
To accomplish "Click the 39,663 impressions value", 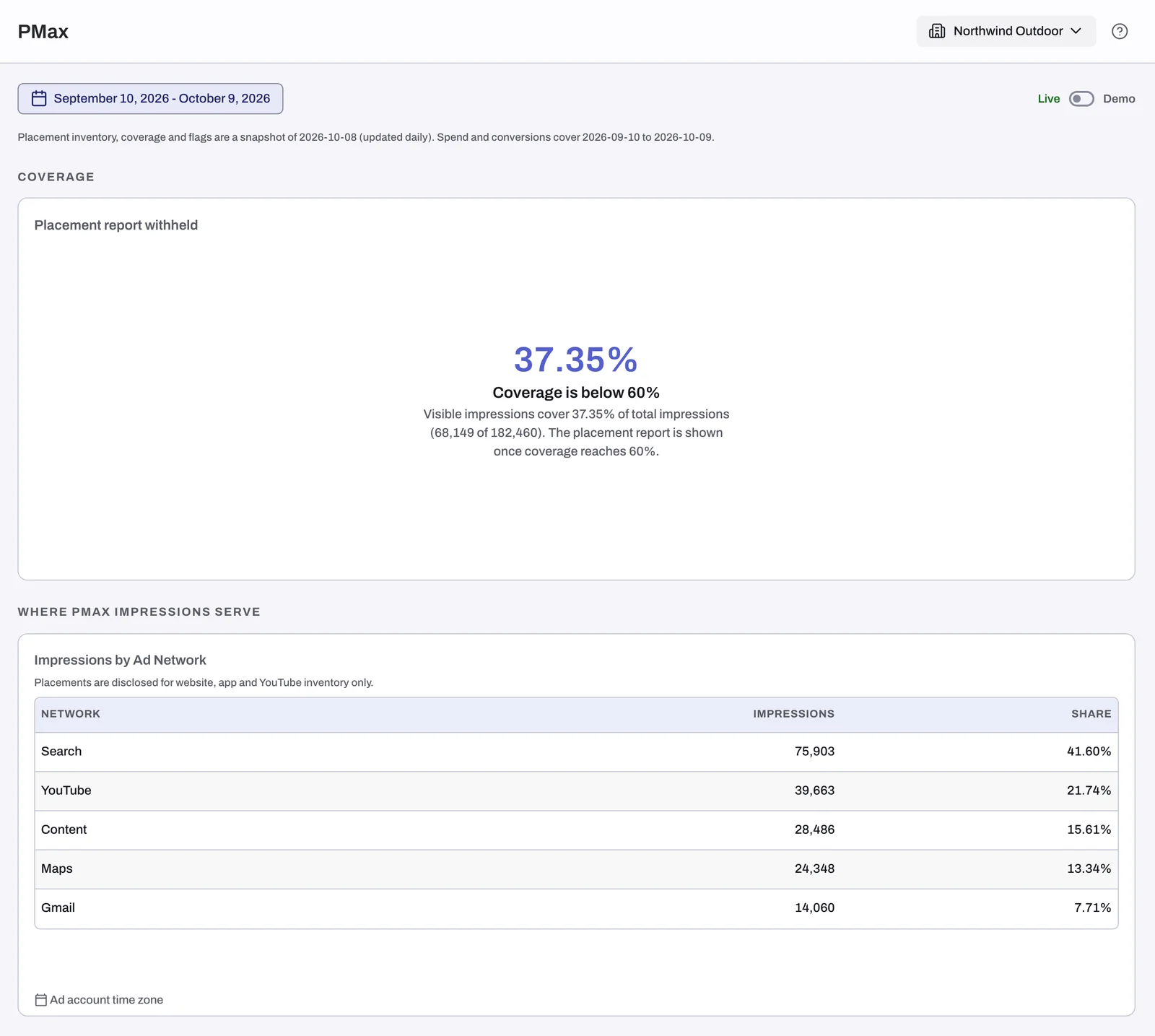I will click(814, 791).
